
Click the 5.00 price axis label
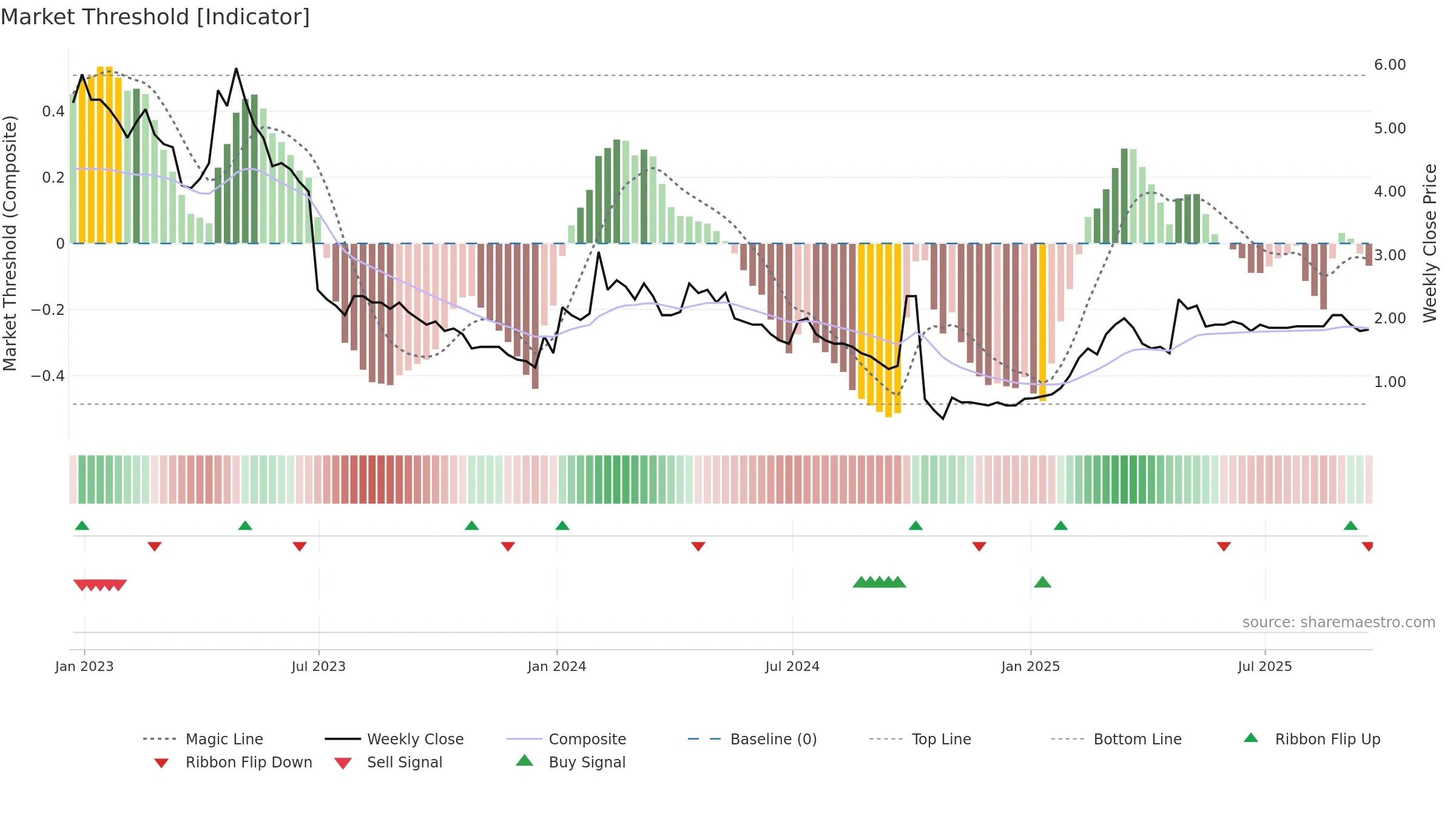[1390, 129]
